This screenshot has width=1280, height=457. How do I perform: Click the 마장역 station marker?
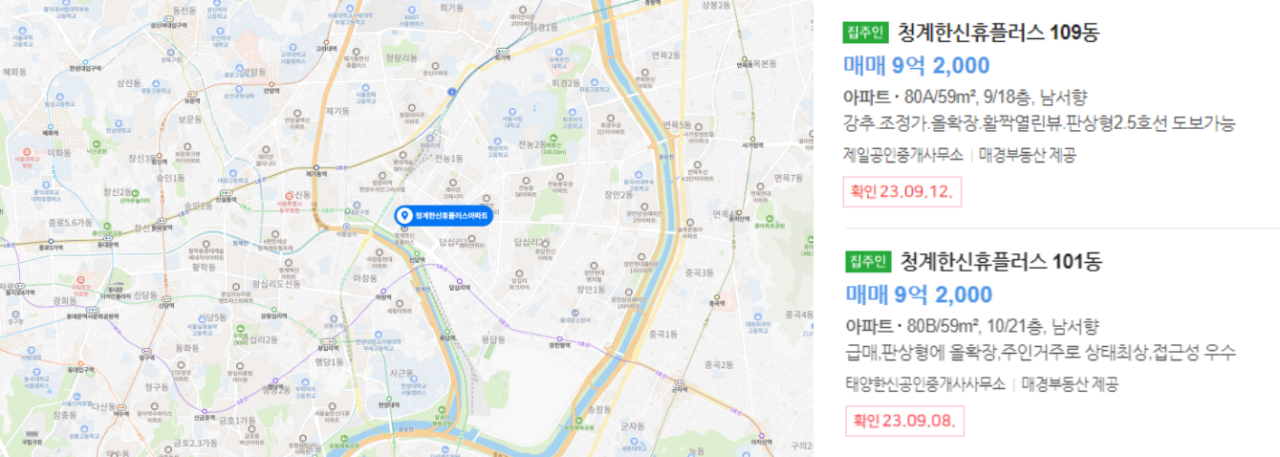tap(383, 291)
